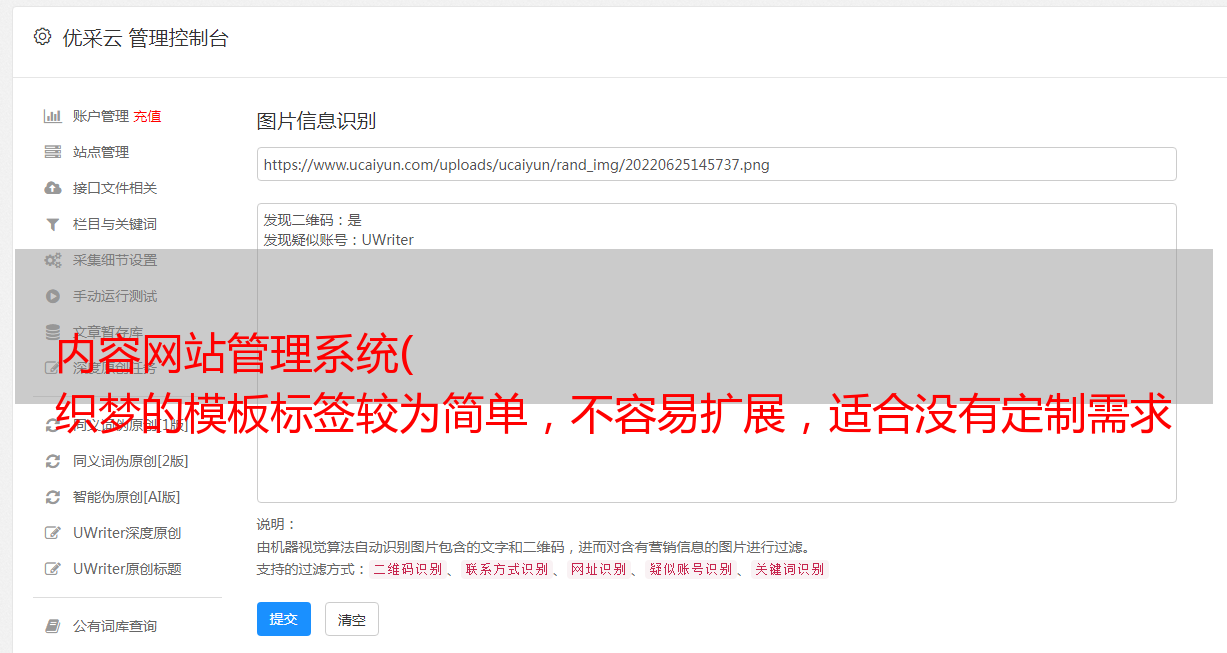The width and height of the screenshot is (1227, 653).
Task: Click the blue 提交 button
Action: tap(284, 619)
